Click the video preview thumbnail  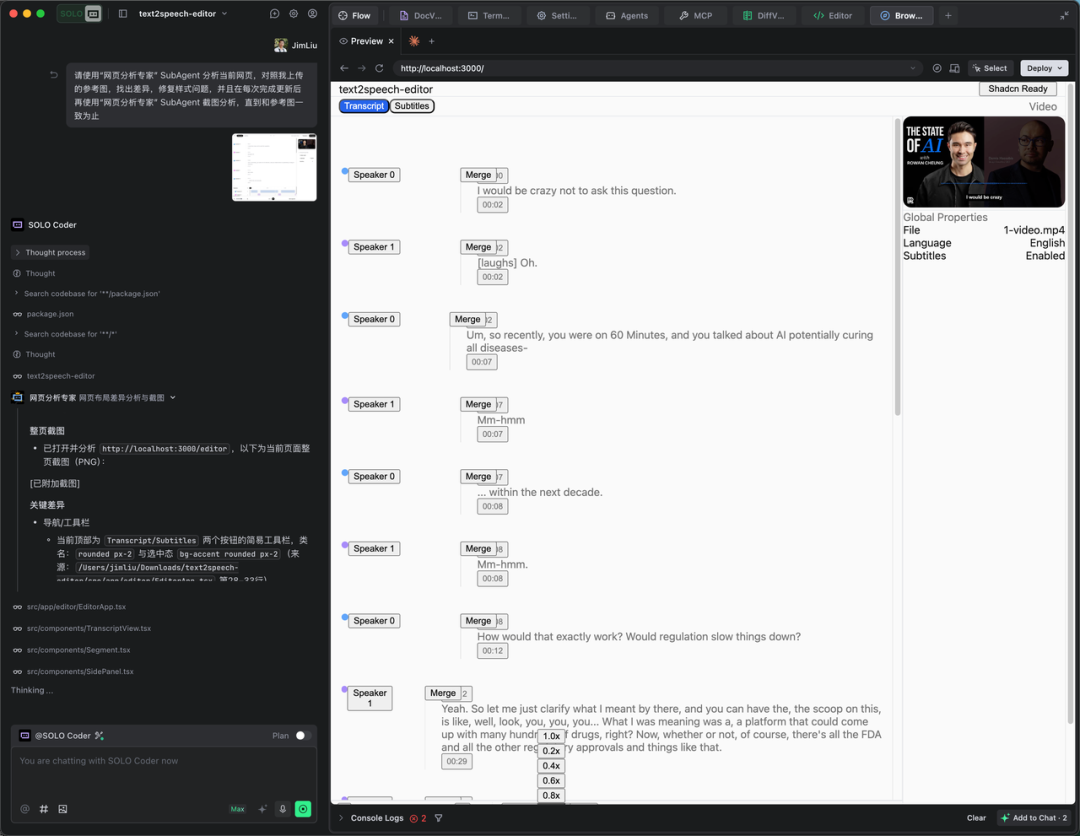[x=983, y=162]
